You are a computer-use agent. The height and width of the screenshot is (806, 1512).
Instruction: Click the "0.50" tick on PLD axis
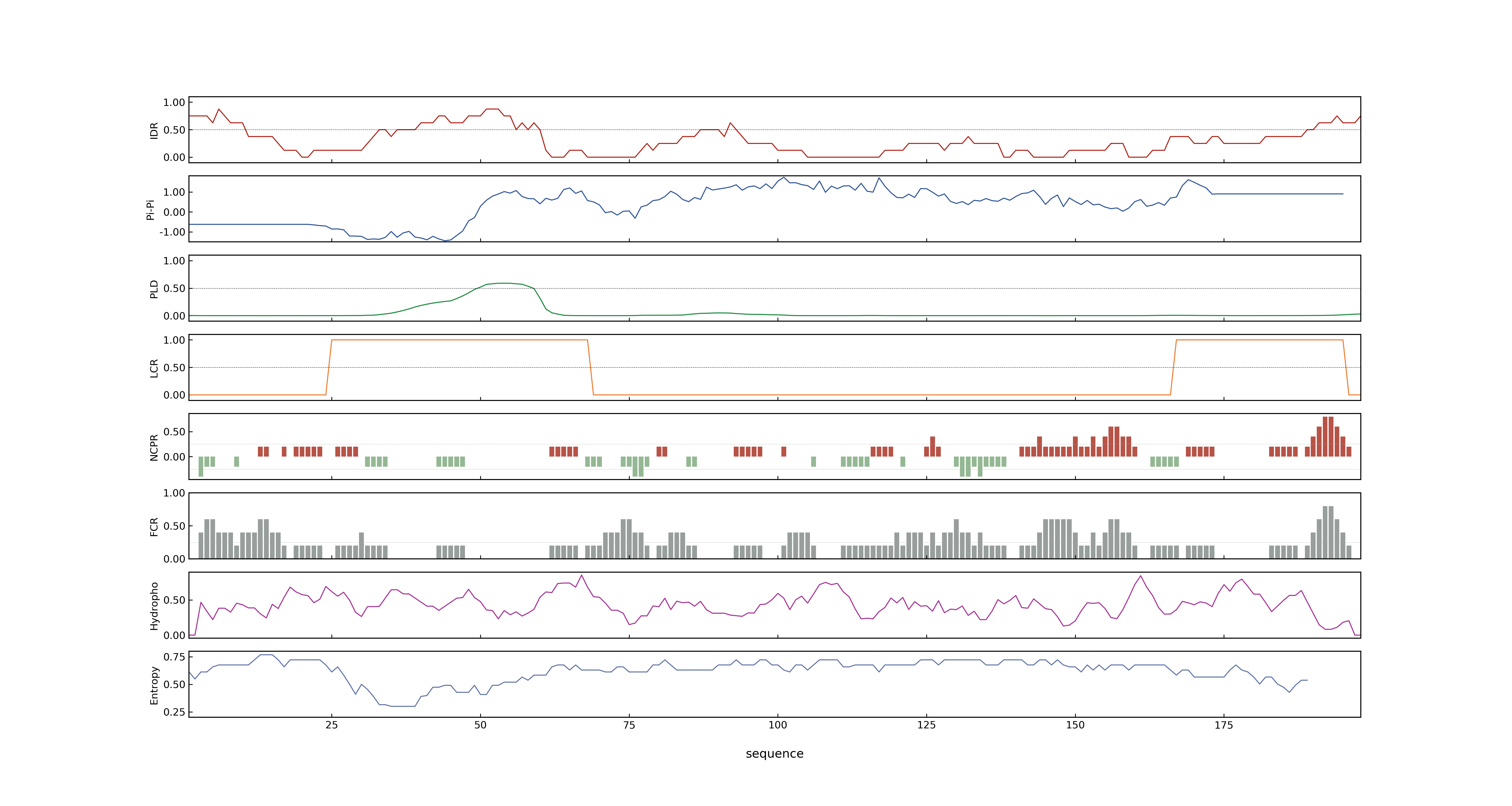click(174, 288)
